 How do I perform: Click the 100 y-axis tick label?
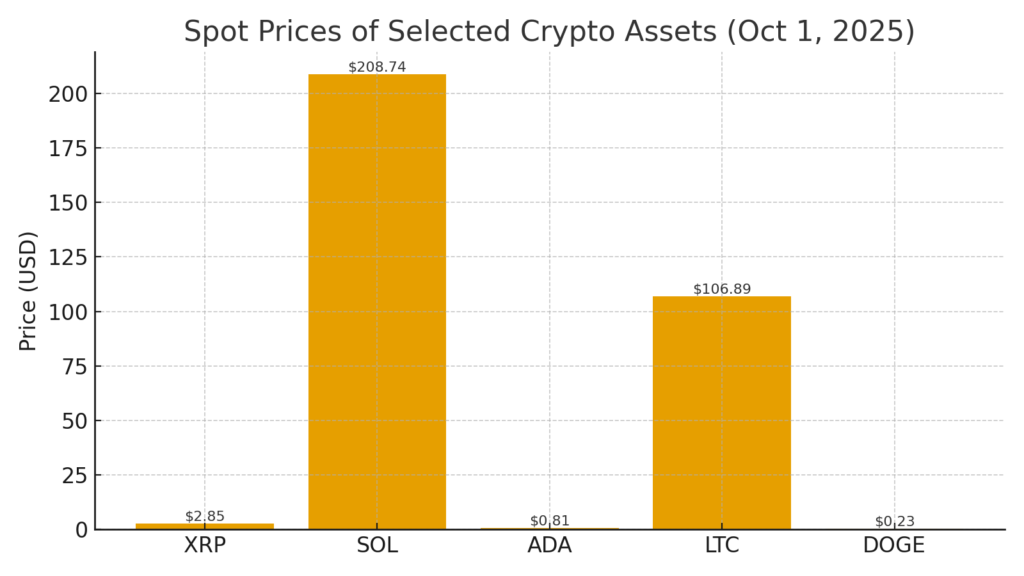pyautogui.click(x=68, y=312)
